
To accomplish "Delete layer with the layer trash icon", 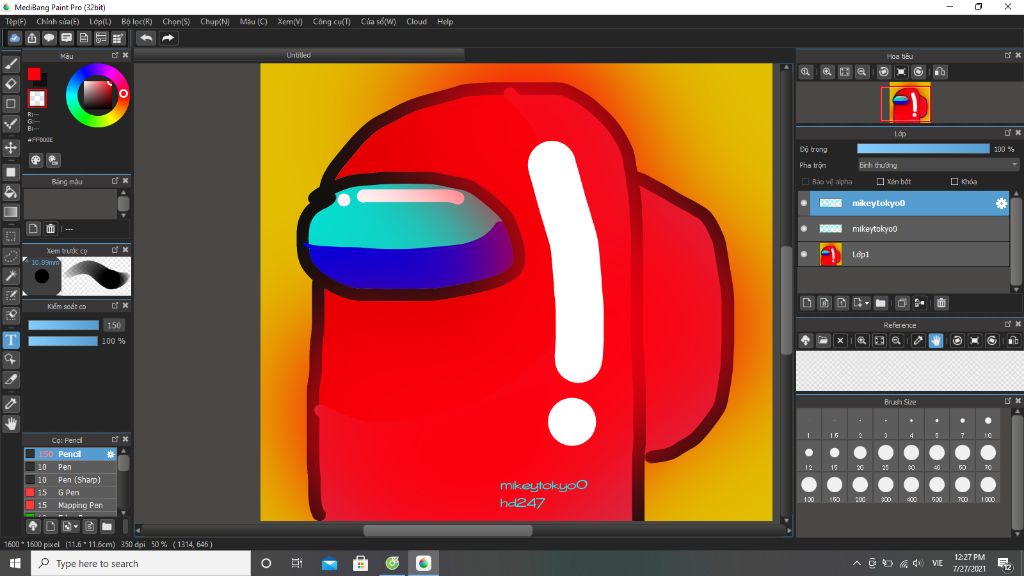I will (x=941, y=303).
